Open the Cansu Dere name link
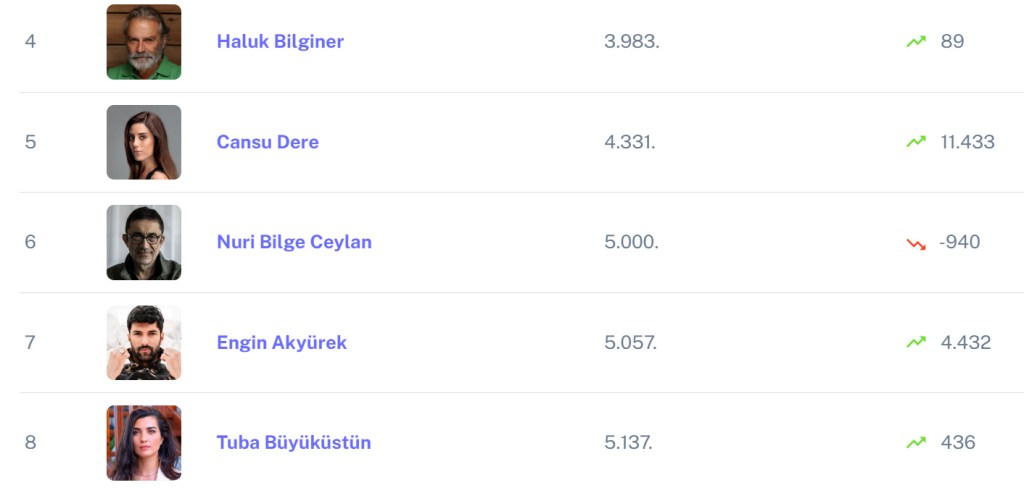The image size is (1024, 493). [x=268, y=142]
